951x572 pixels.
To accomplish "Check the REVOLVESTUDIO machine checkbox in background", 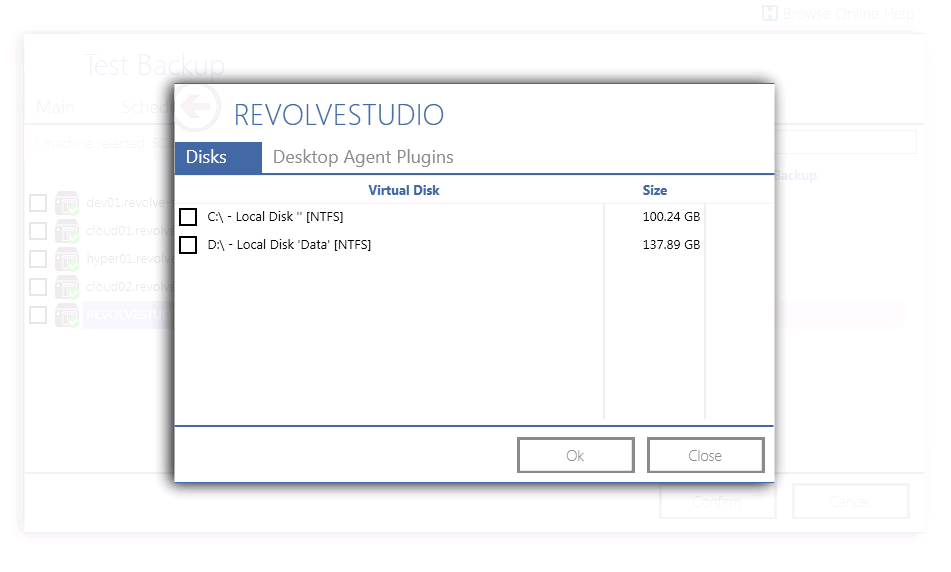I will (38, 315).
